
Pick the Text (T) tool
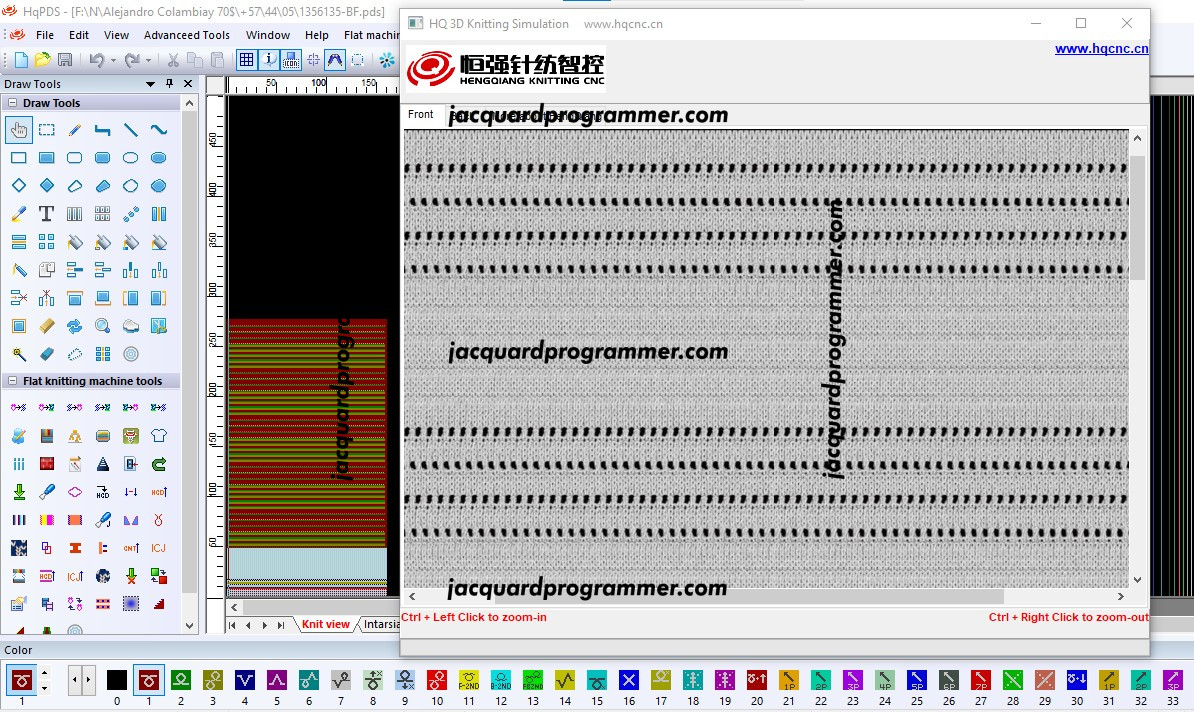[x=46, y=214]
